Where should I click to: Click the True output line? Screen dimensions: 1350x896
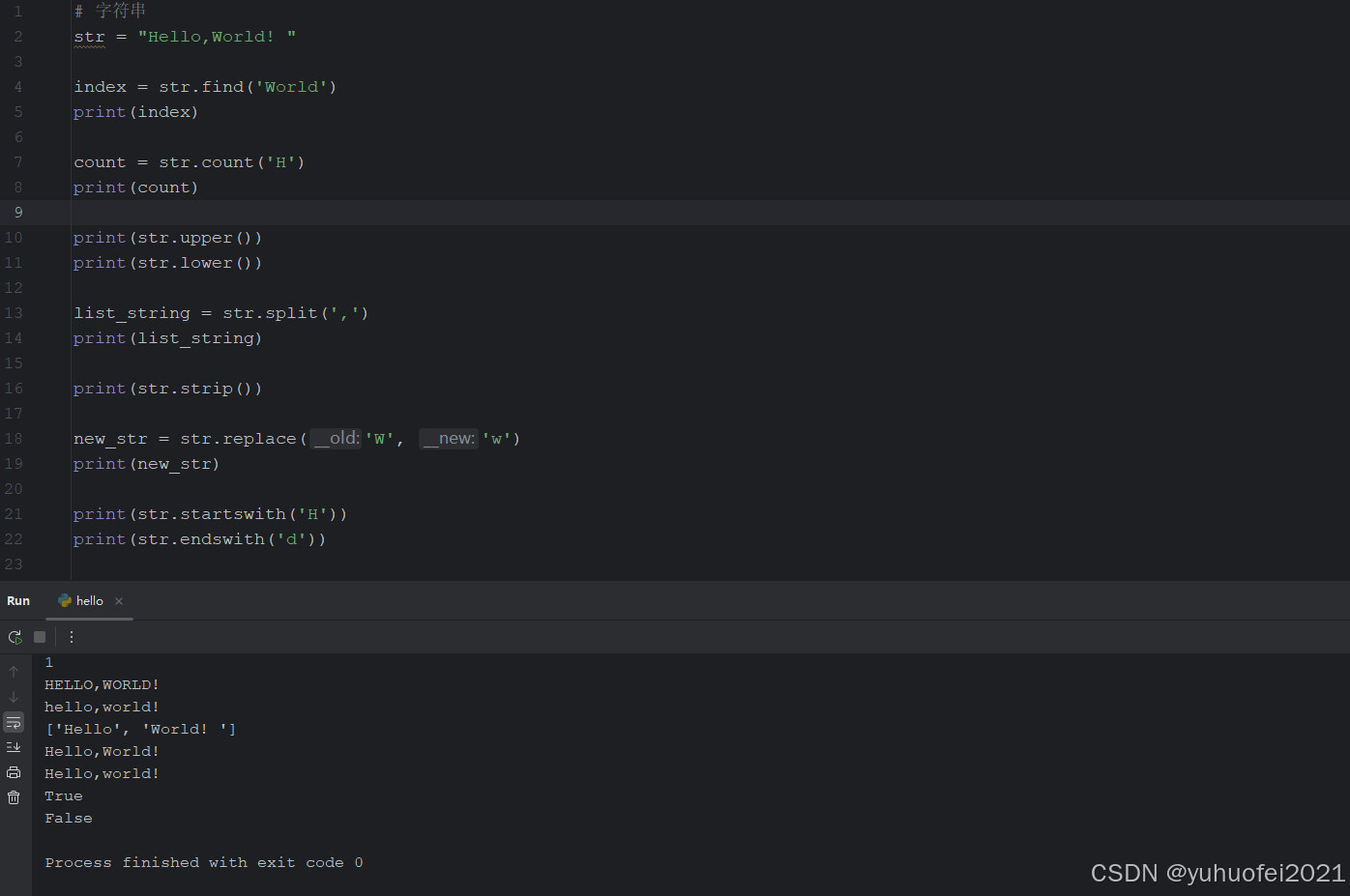point(64,796)
